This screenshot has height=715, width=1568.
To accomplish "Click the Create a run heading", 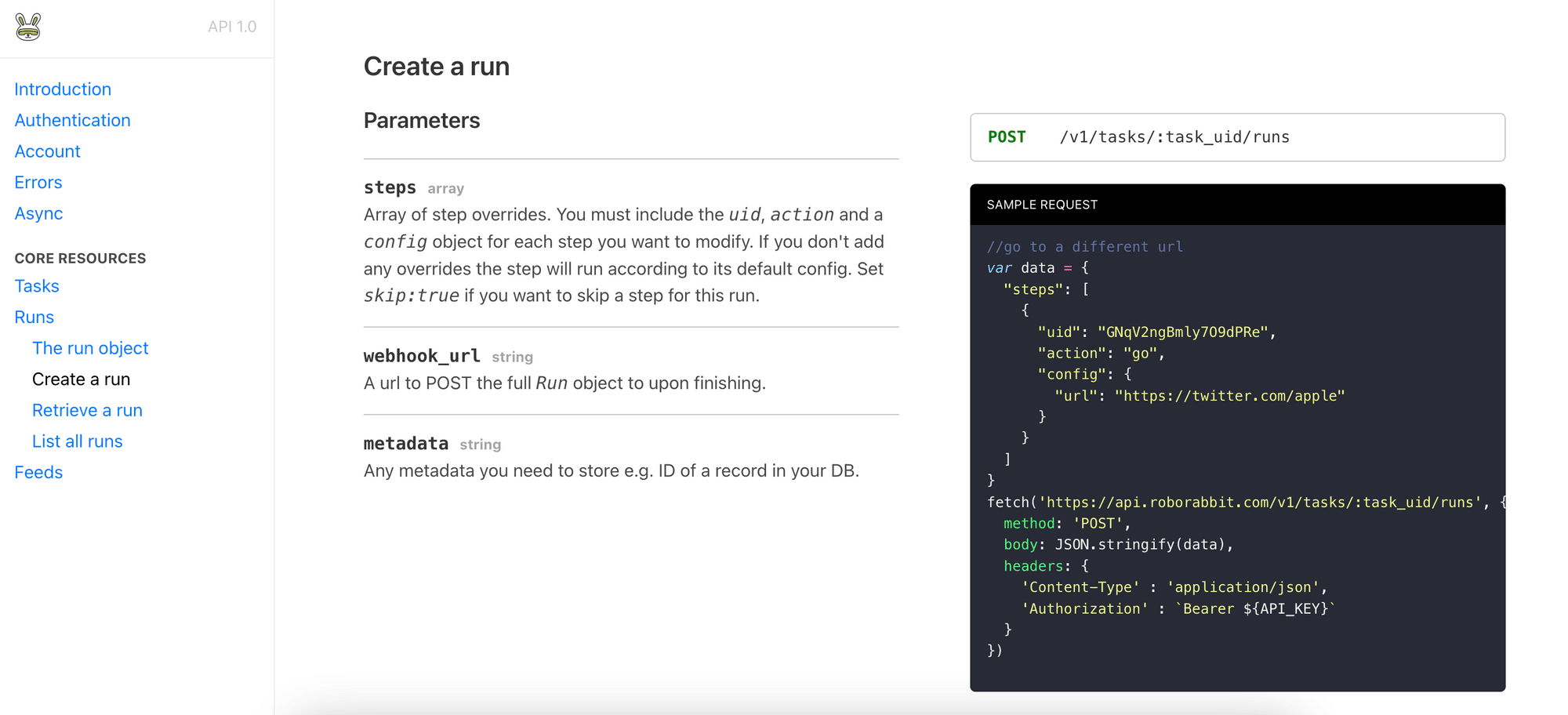I will 437,67.
